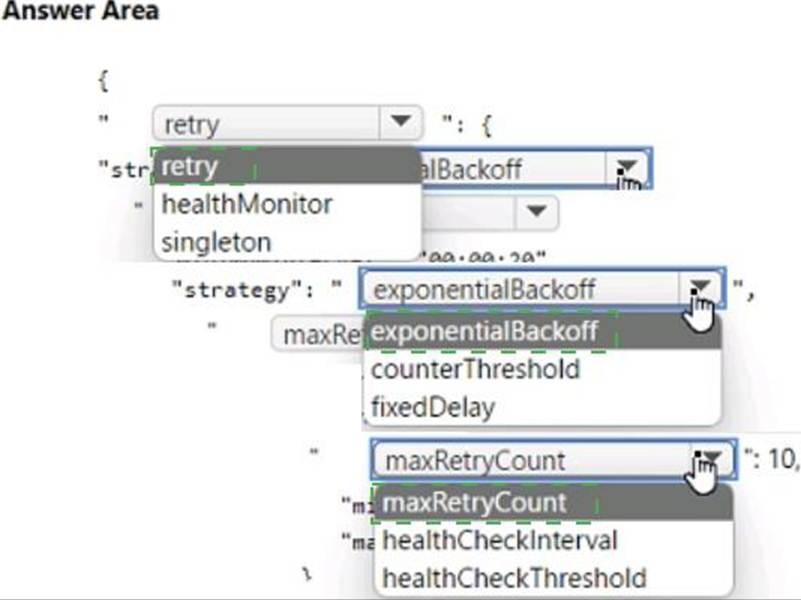Choose the singleton option
Image resolution: width=801 pixels, height=600 pixels.
pyautogui.click(x=216, y=241)
